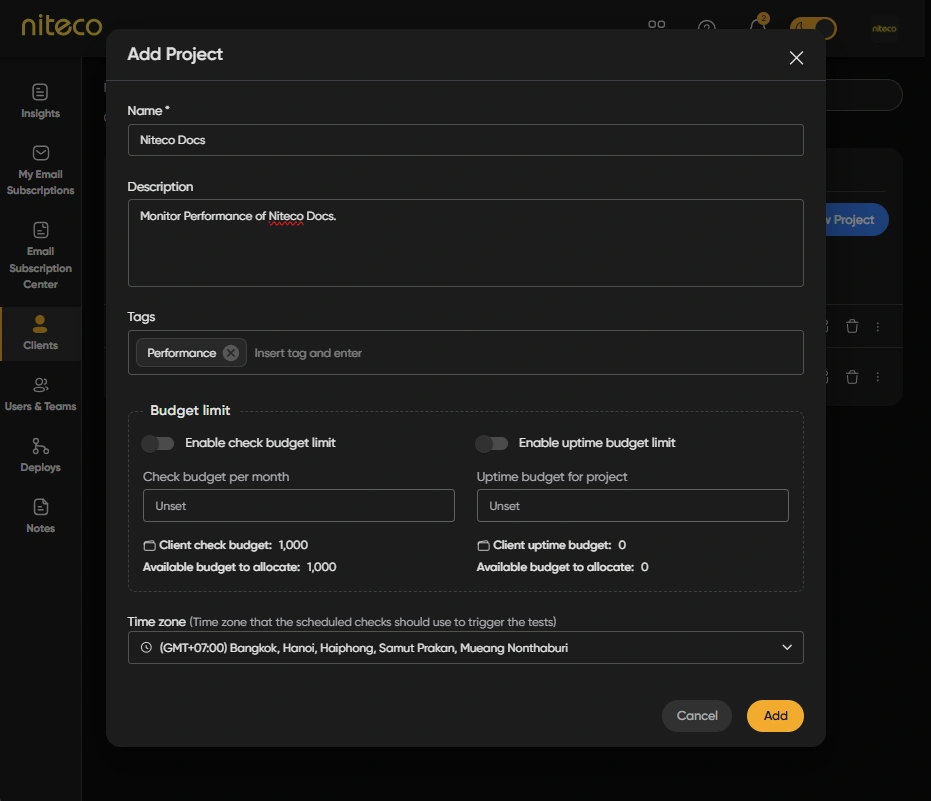This screenshot has width=931, height=801.
Task: Click the Client check budget wallet icon
Action: coord(150,545)
